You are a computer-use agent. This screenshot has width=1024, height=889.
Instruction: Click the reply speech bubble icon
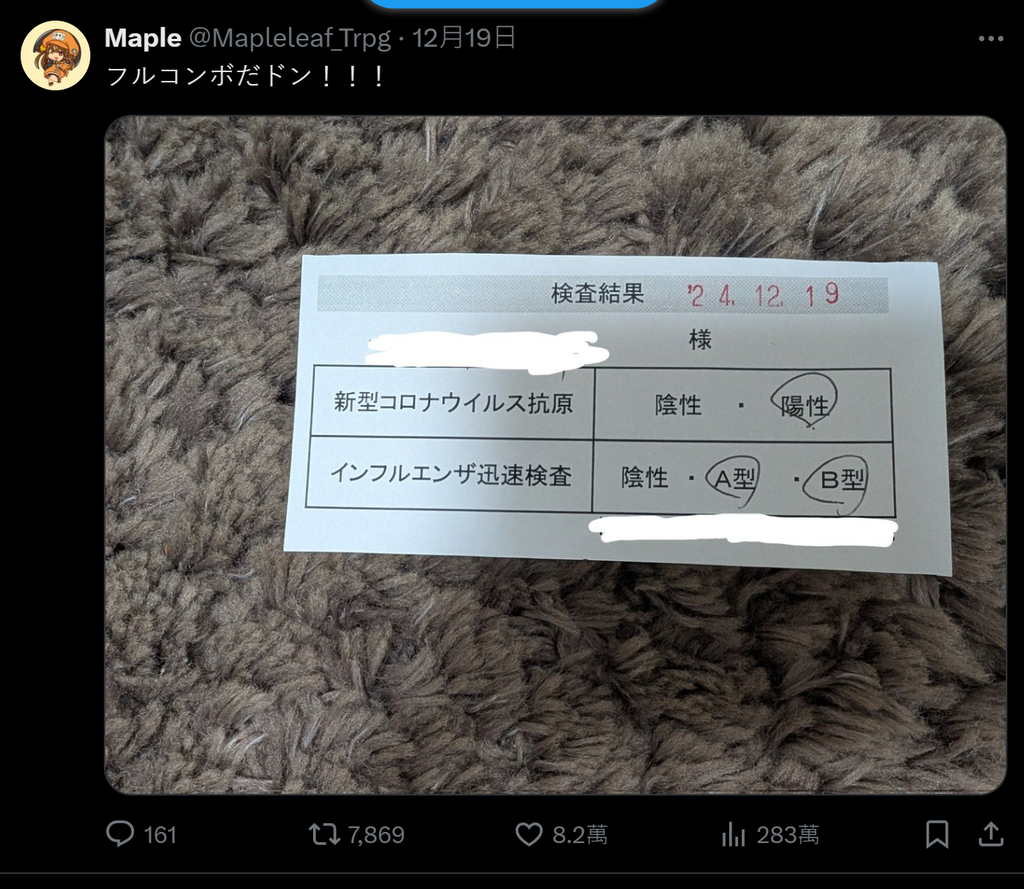click(x=120, y=834)
